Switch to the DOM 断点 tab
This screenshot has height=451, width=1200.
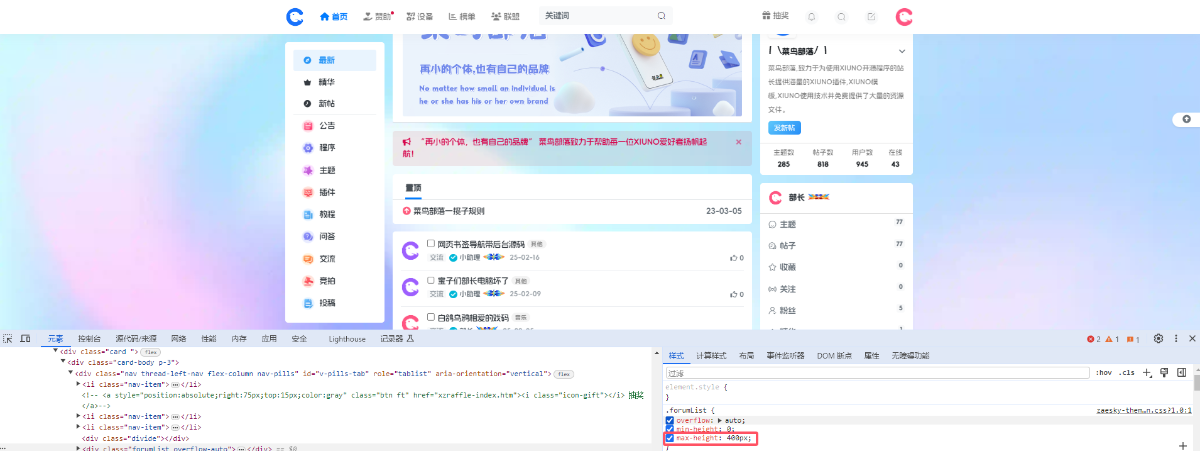[x=833, y=355]
